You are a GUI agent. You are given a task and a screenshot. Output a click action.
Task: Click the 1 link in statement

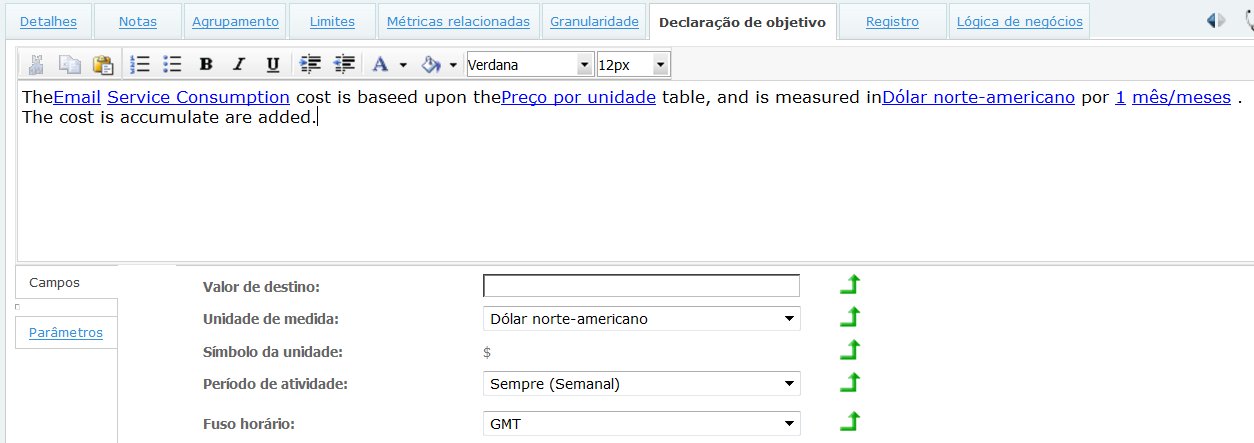coord(1120,97)
